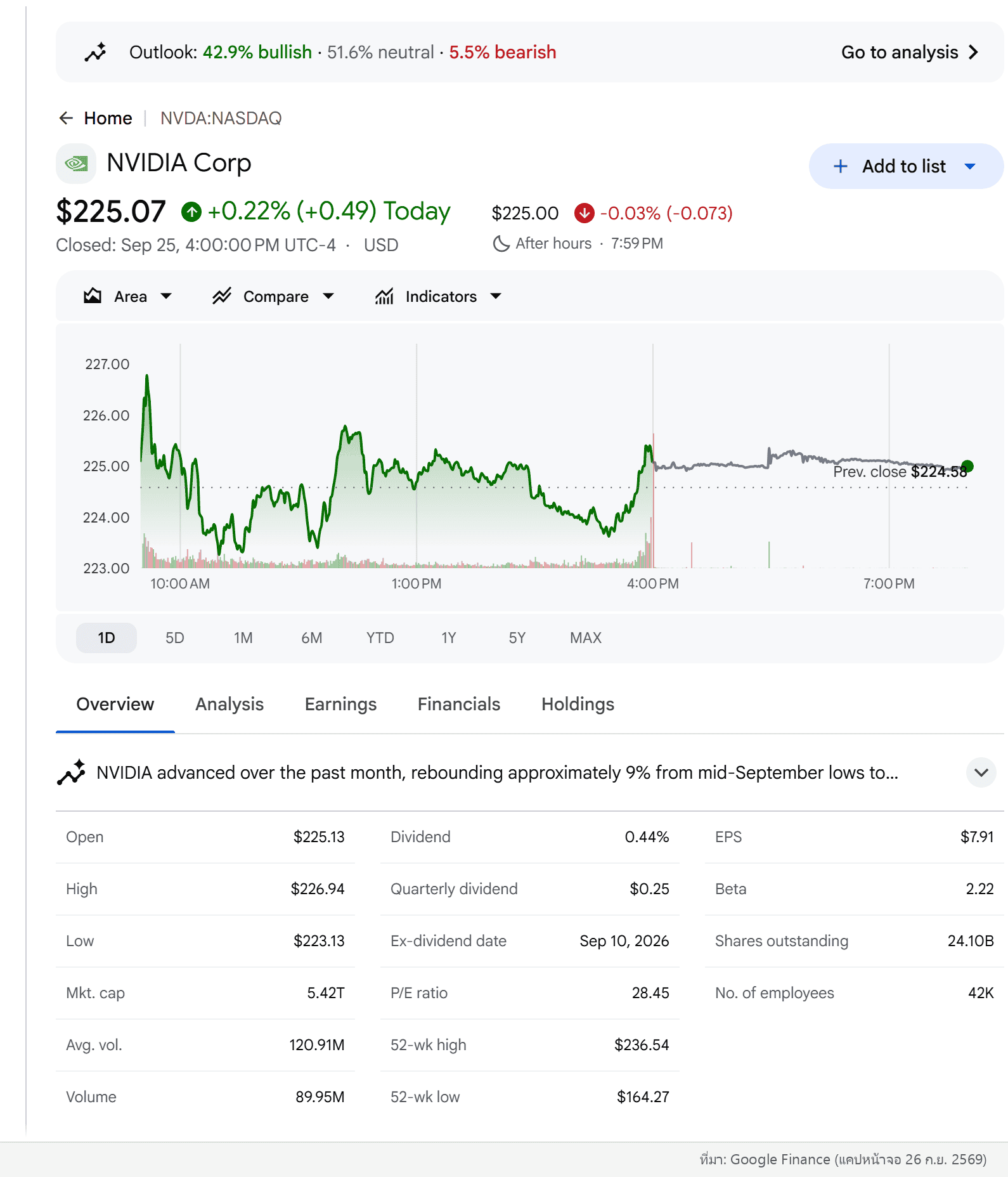Select the 1D time range

(x=107, y=638)
